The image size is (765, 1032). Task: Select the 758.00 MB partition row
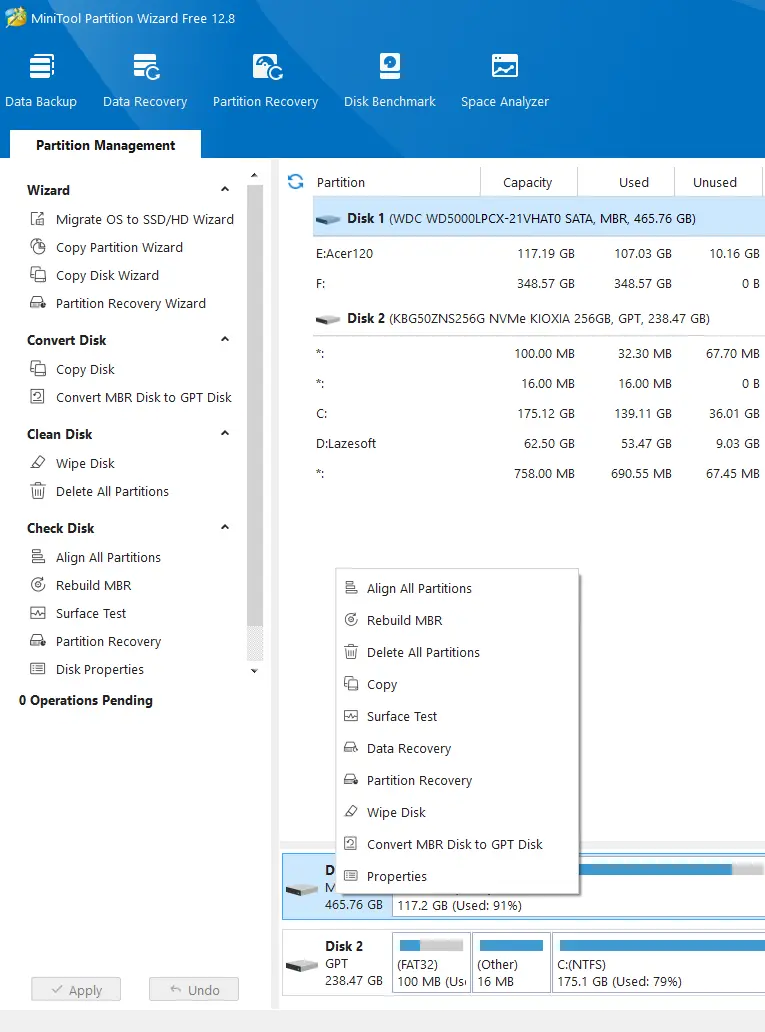tap(539, 473)
